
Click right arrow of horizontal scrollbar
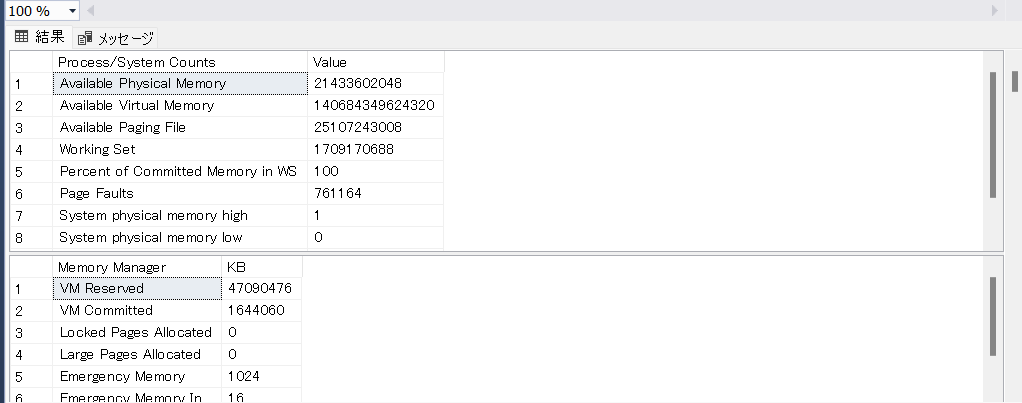click(995, 10)
